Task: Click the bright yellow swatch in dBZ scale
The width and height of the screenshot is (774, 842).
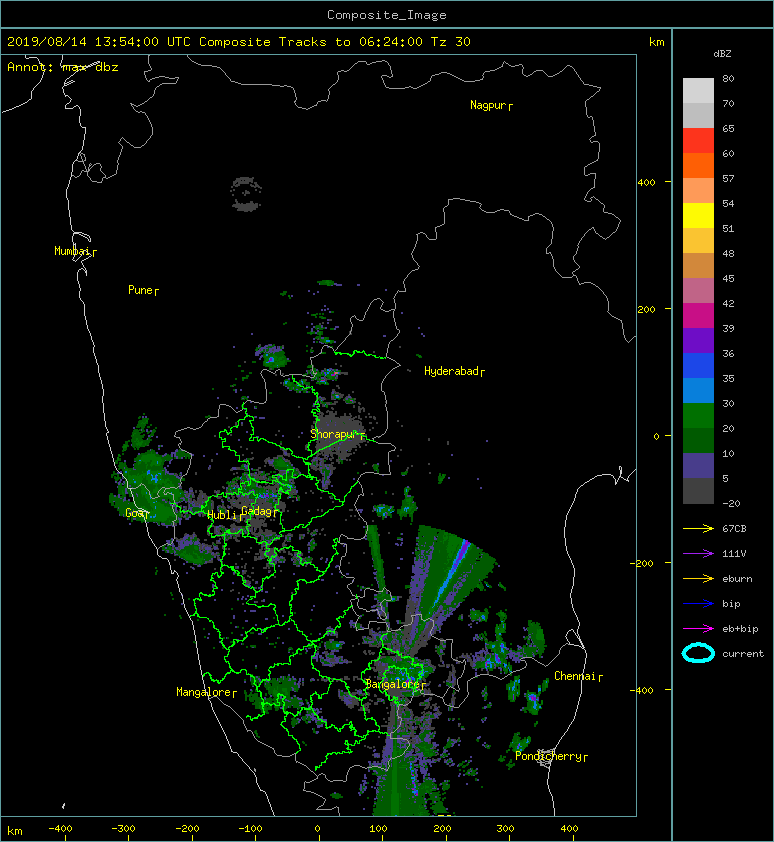Action: coord(698,215)
